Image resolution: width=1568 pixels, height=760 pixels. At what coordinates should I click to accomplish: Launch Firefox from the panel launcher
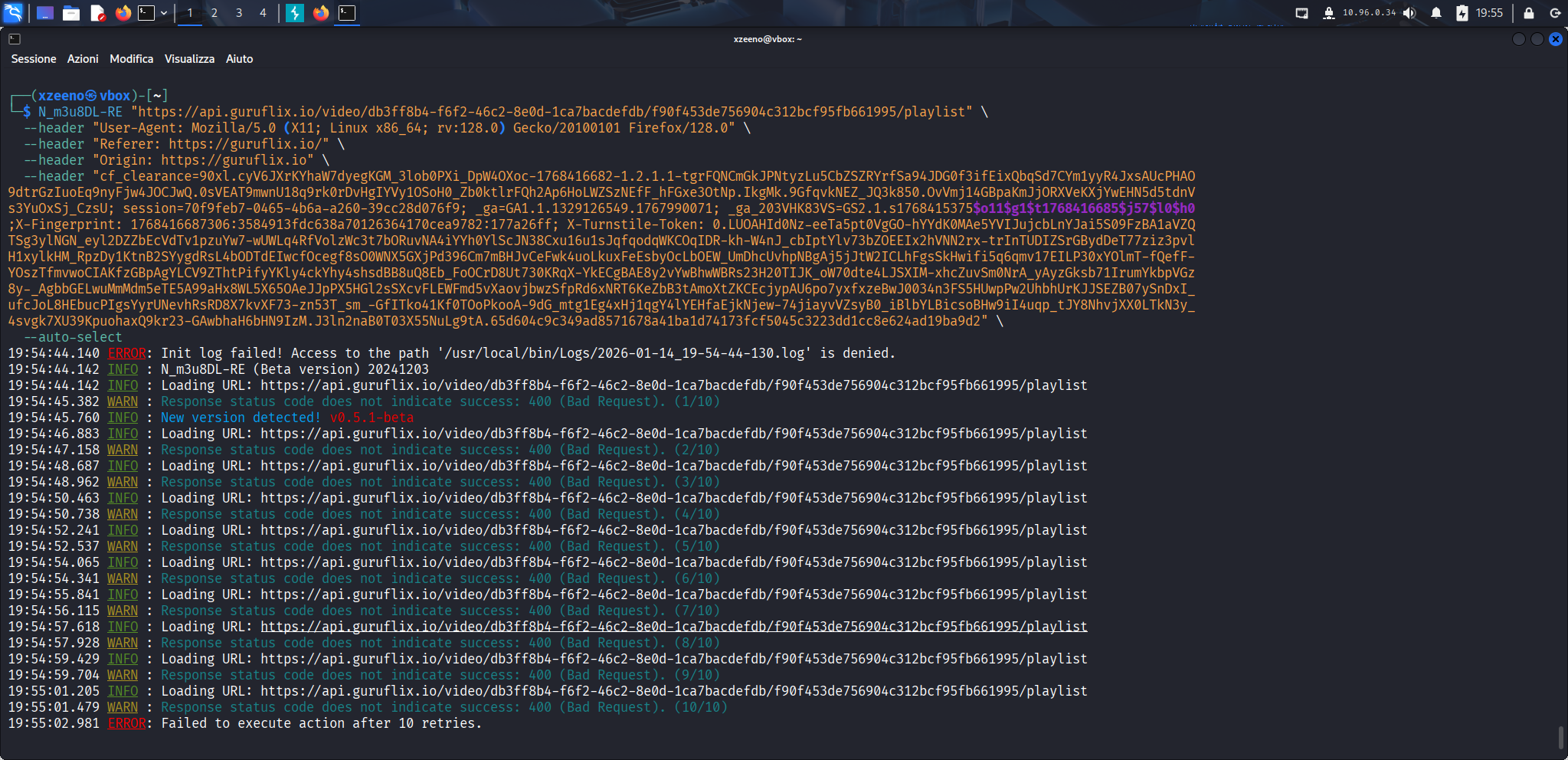coord(123,13)
